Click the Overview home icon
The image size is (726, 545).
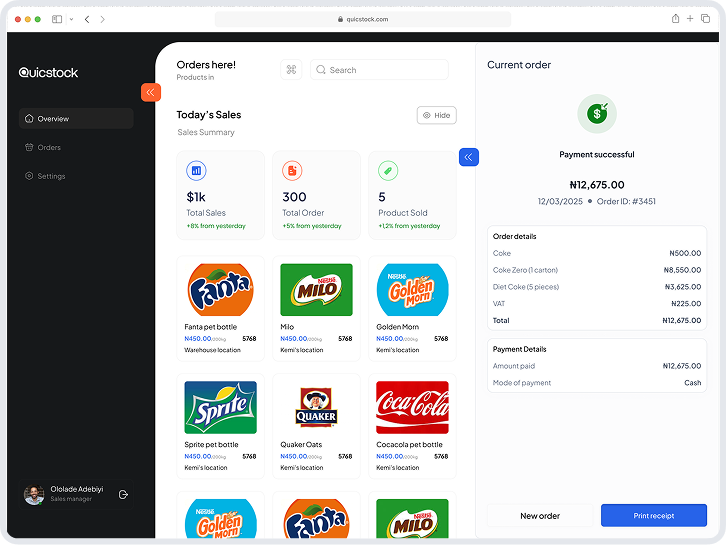tap(29, 119)
